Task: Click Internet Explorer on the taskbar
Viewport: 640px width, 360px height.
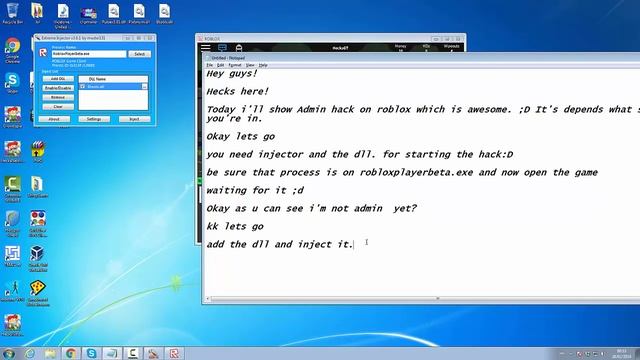Action: (30, 353)
